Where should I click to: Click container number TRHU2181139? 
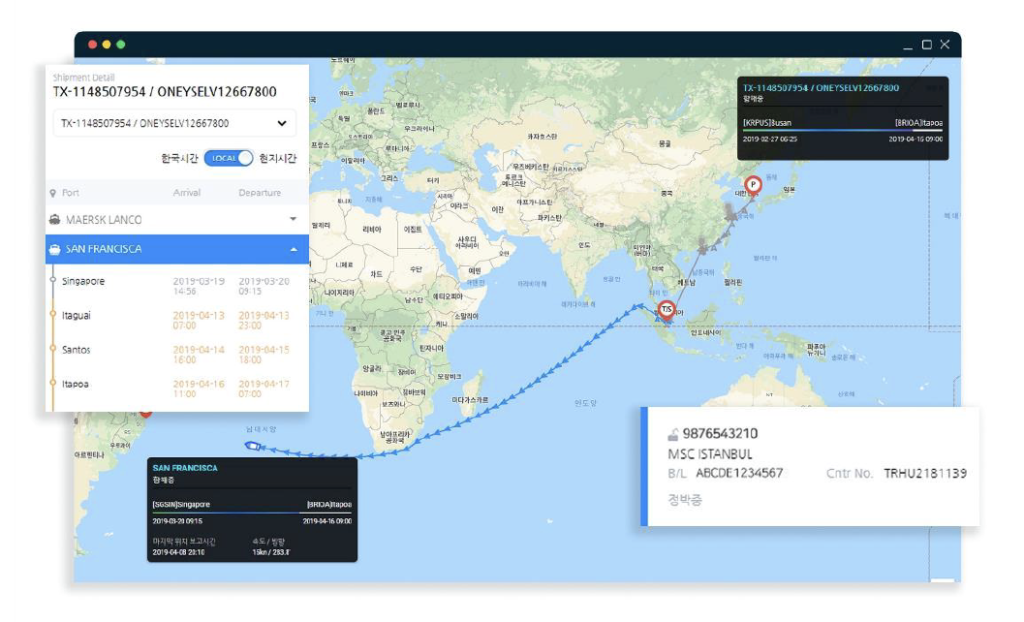[925, 473]
